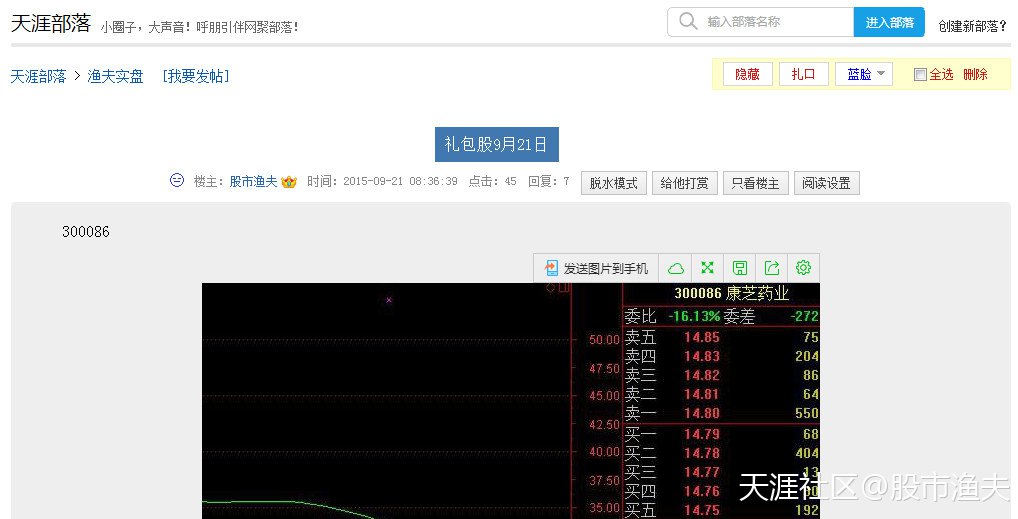Click the cloud save icon on image toolbar
Image resolution: width=1018 pixels, height=519 pixels.
tap(675, 268)
